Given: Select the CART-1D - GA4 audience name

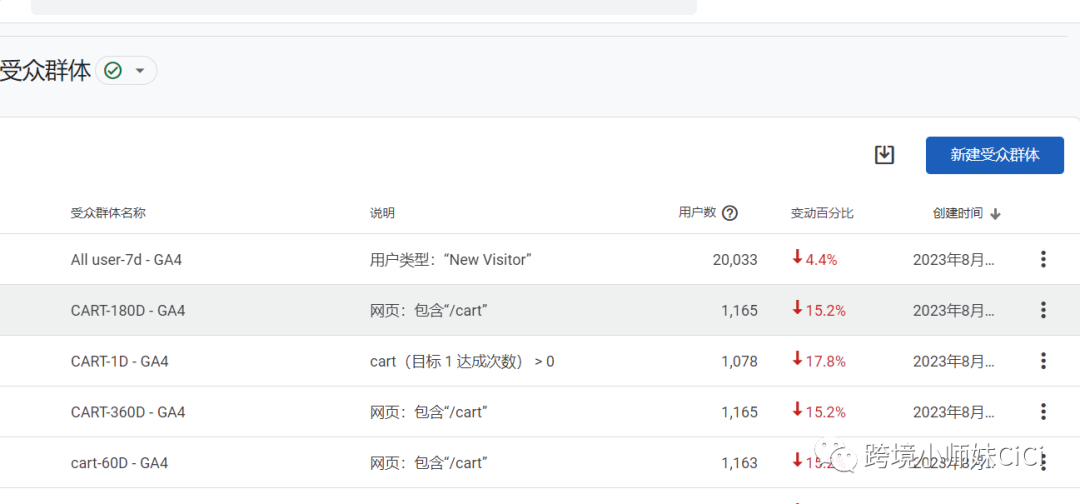Looking at the screenshot, I should click(119, 361).
